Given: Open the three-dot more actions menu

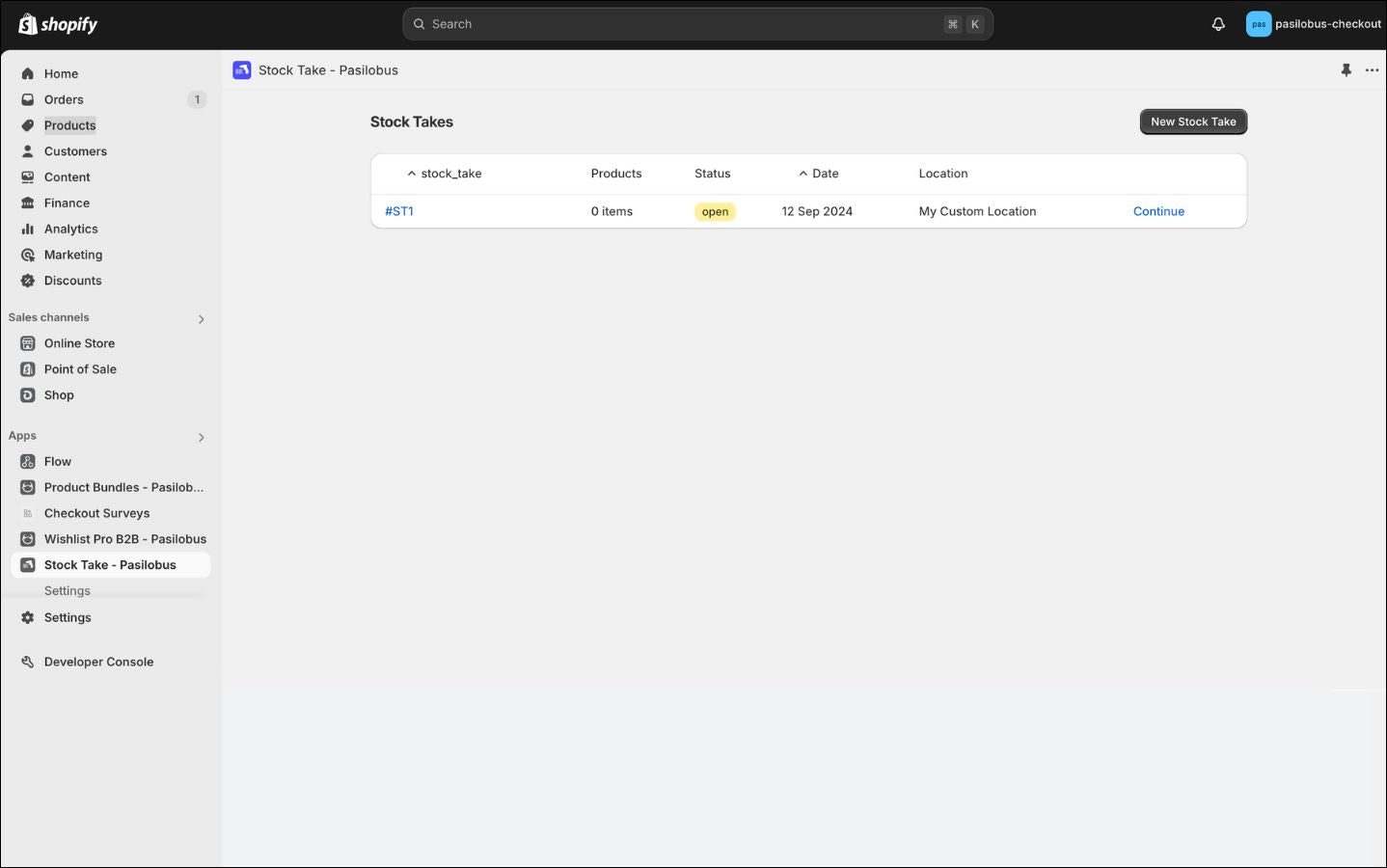Looking at the screenshot, I should [x=1372, y=70].
